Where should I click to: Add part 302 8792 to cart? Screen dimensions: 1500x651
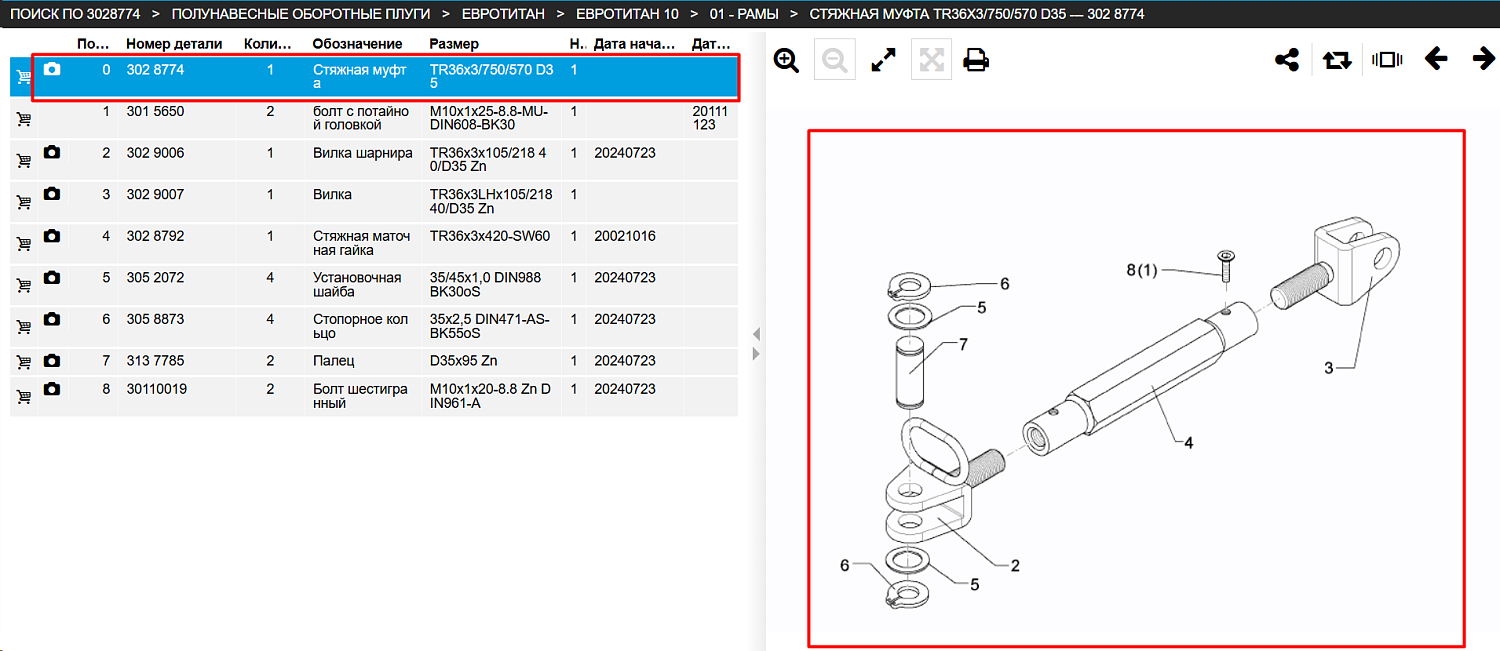[24, 244]
